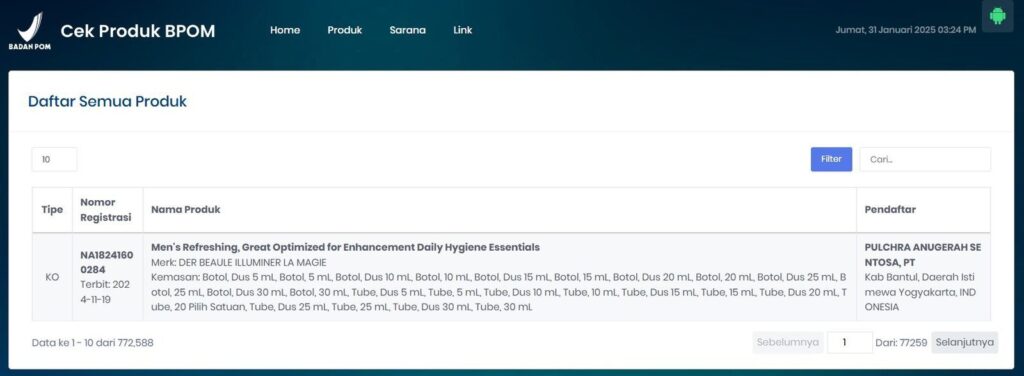
Task: Go to the Home menu
Action: click(285, 30)
